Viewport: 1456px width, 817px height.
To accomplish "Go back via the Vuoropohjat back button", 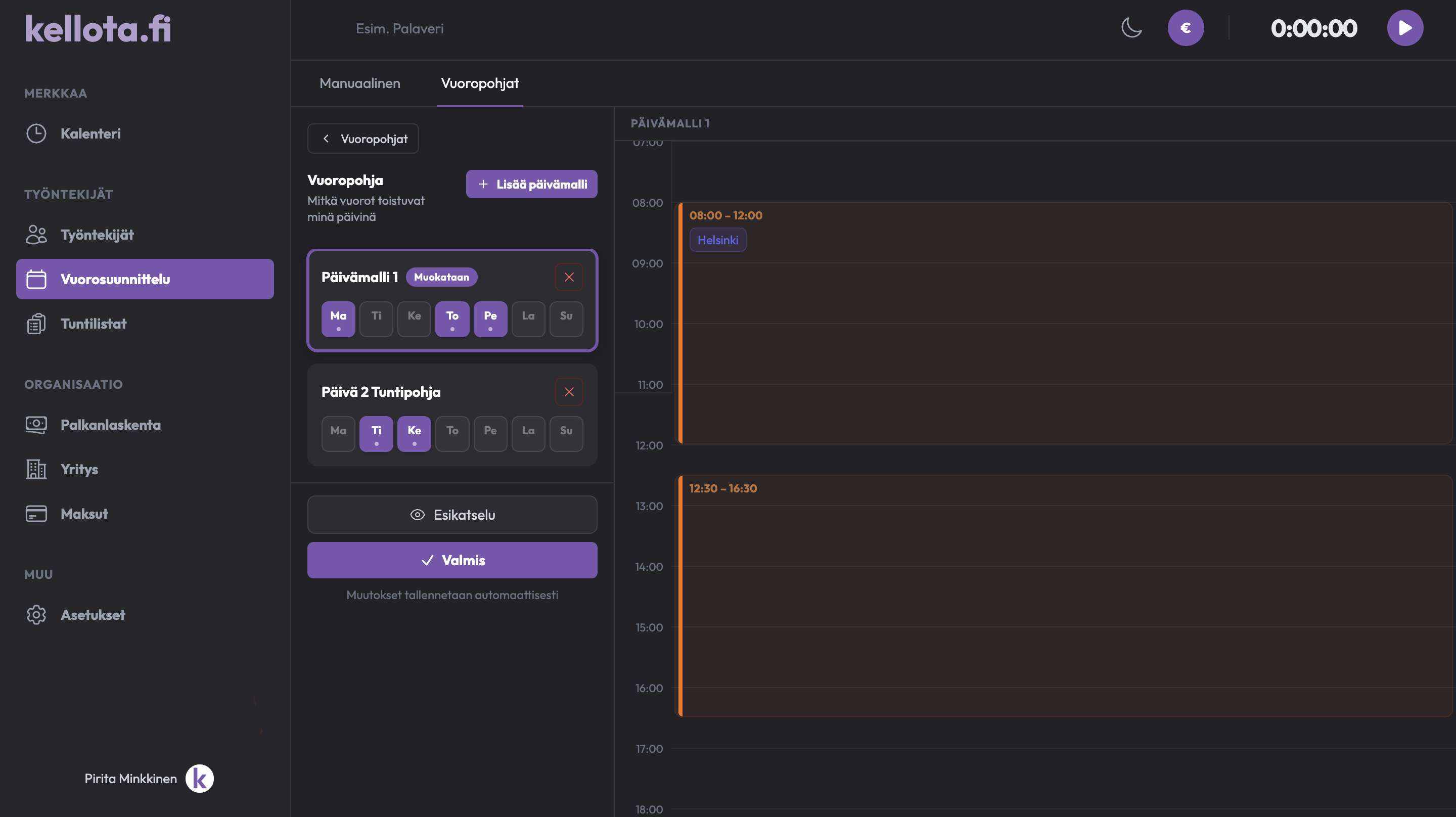I will coord(363,139).
